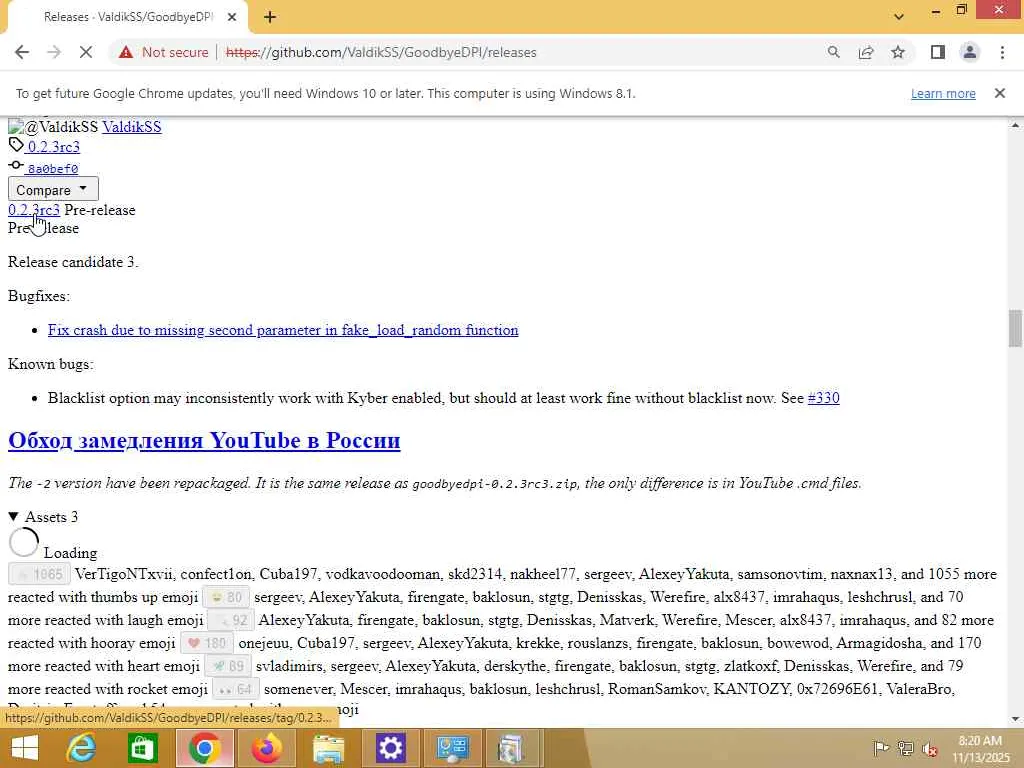
Task: Open the last taskbar app icon
Action: tap(513, 748)
